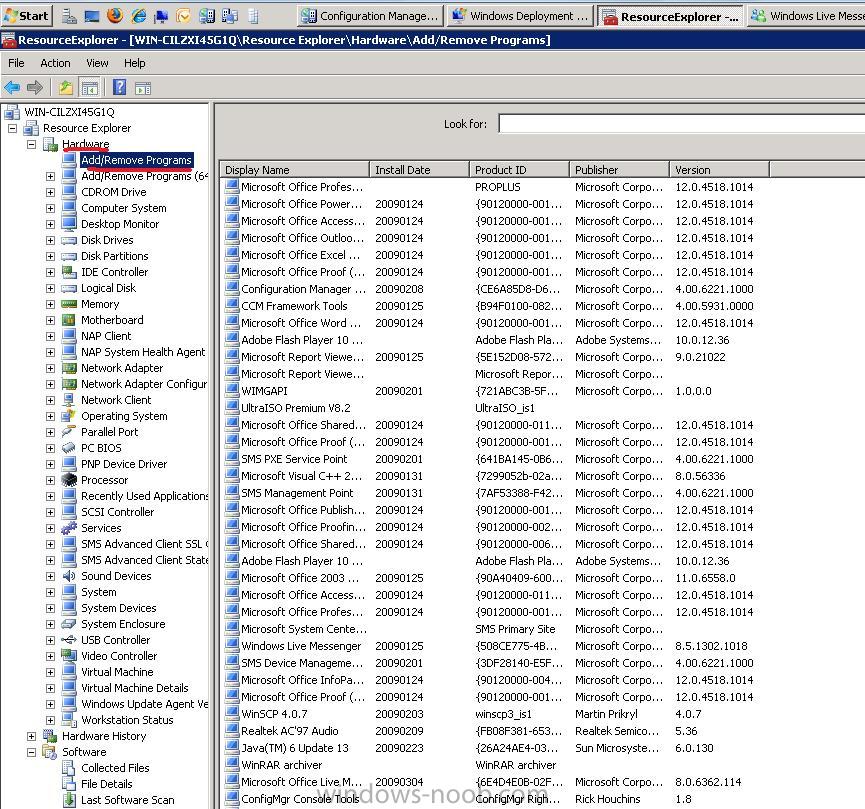The width and height of the screenshot is (865, 809).
Task: Collapse the Hardware node
Action: (31, 144)
